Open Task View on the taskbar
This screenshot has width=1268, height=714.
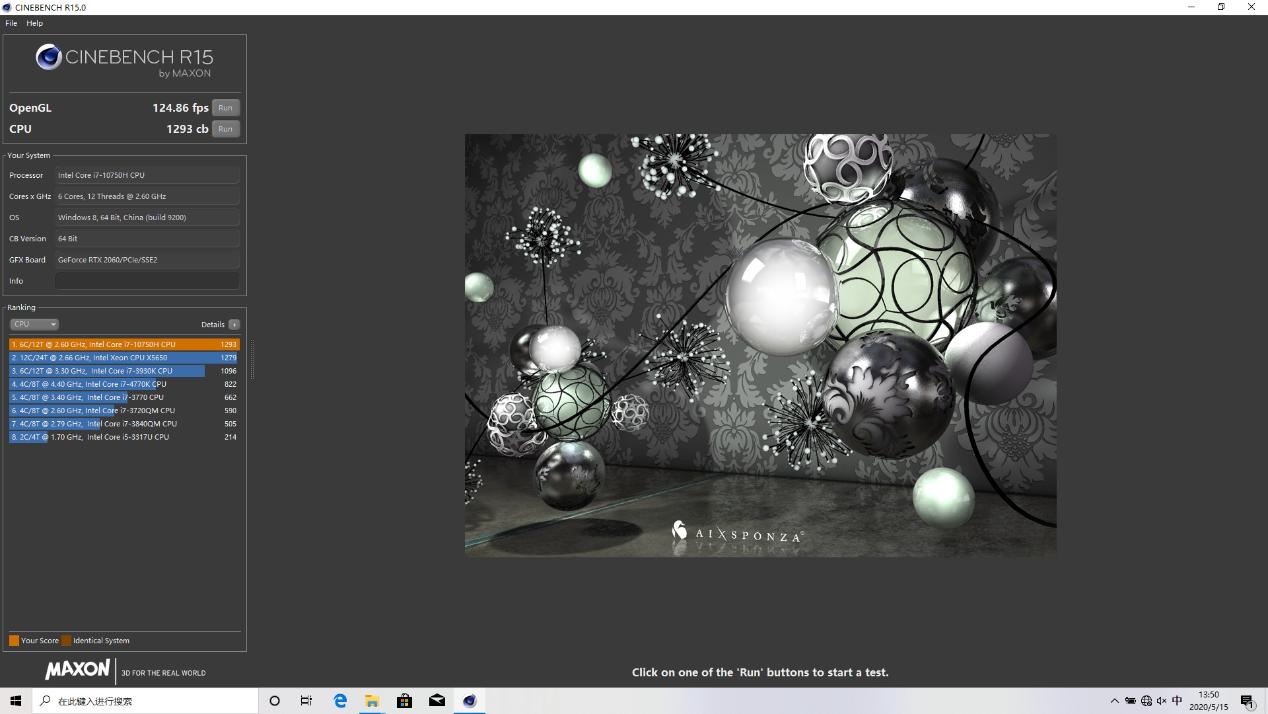306,701
